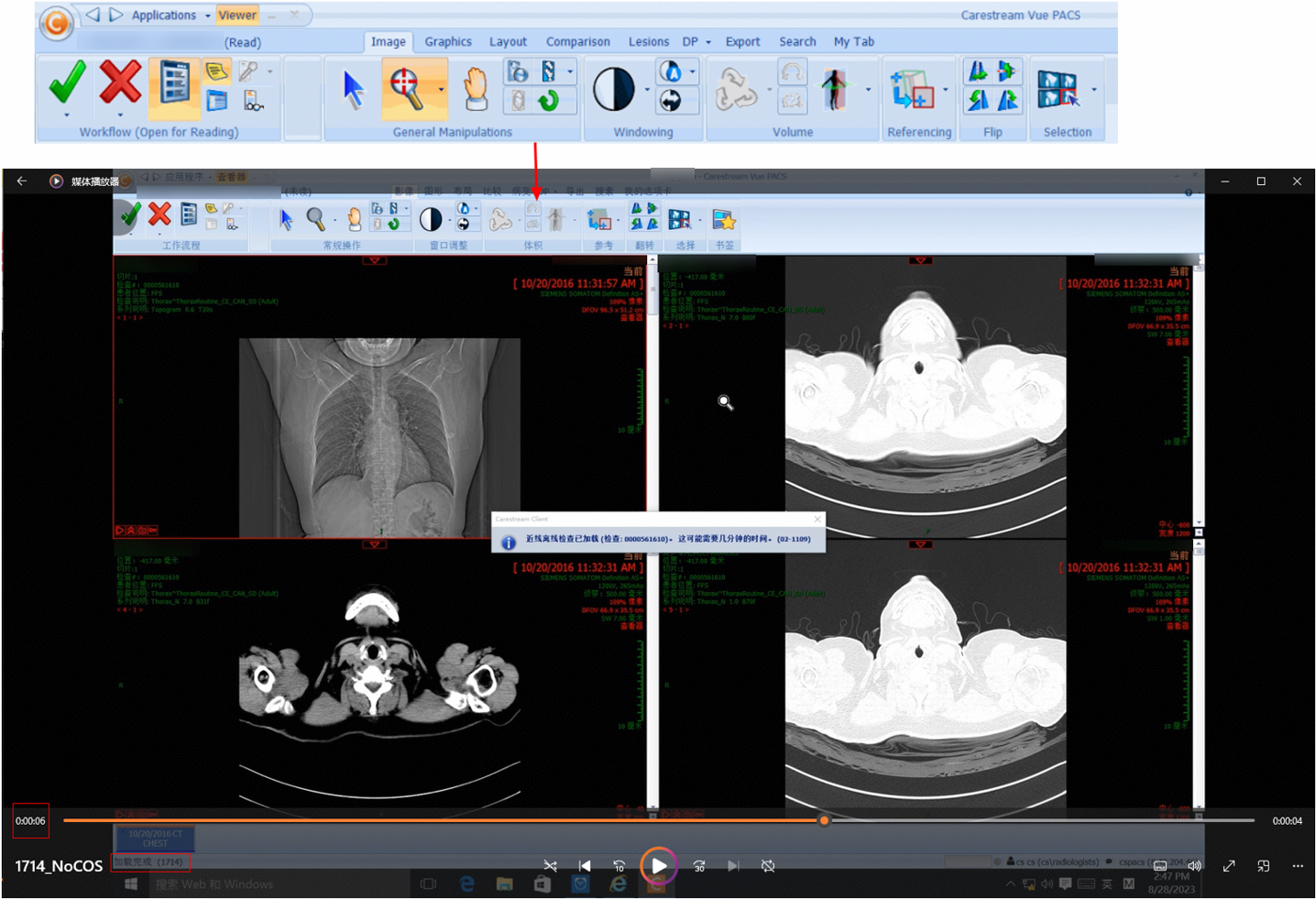Mute the media player with the speaker icon
Viewport: 1316px width, 899px height.
(x=1194, y=866)
